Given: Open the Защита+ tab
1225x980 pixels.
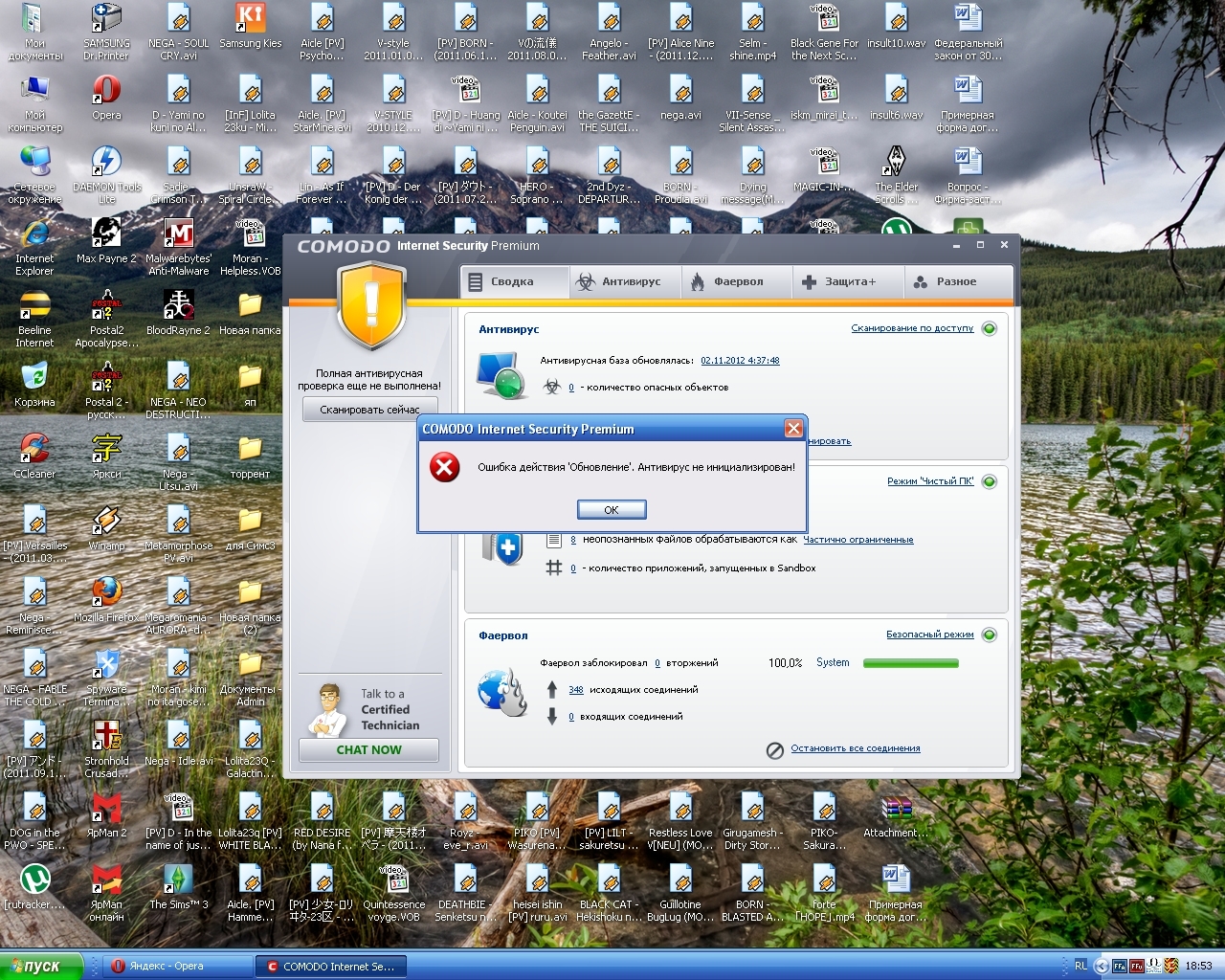Looking at the screenshot, I should point(839,281).
